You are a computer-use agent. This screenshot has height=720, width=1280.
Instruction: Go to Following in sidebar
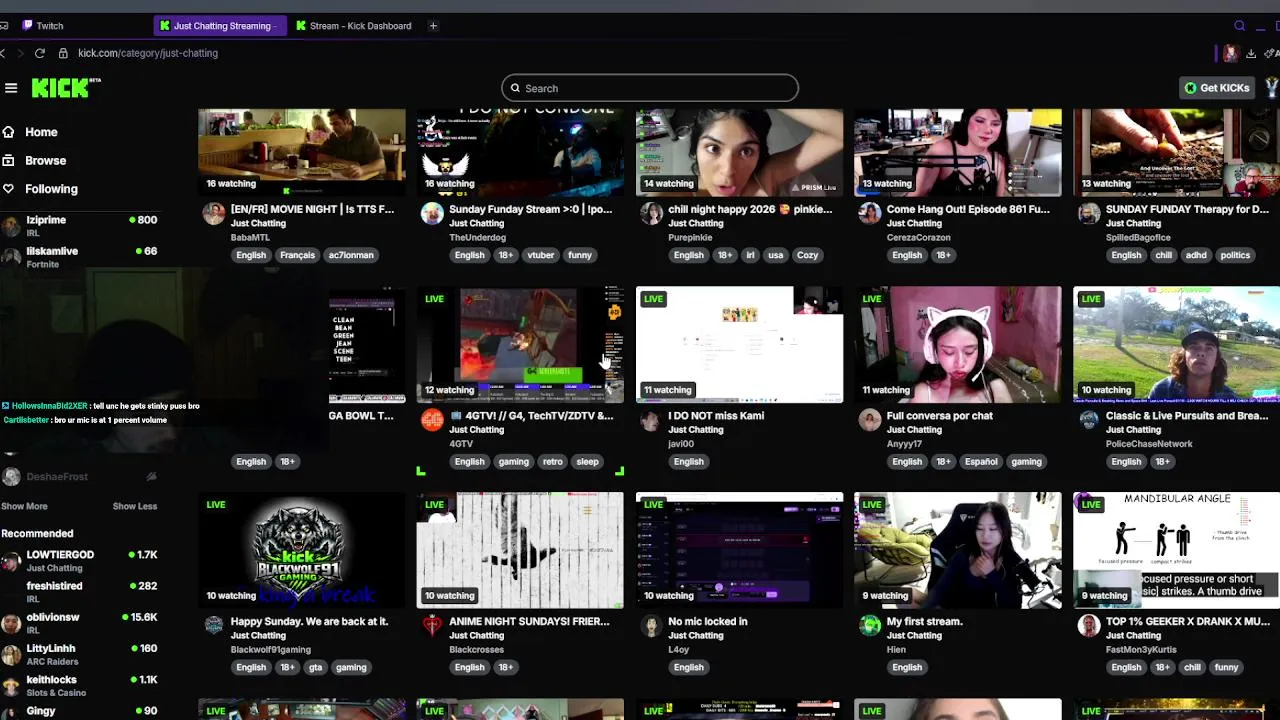click(x=51, y=188)
